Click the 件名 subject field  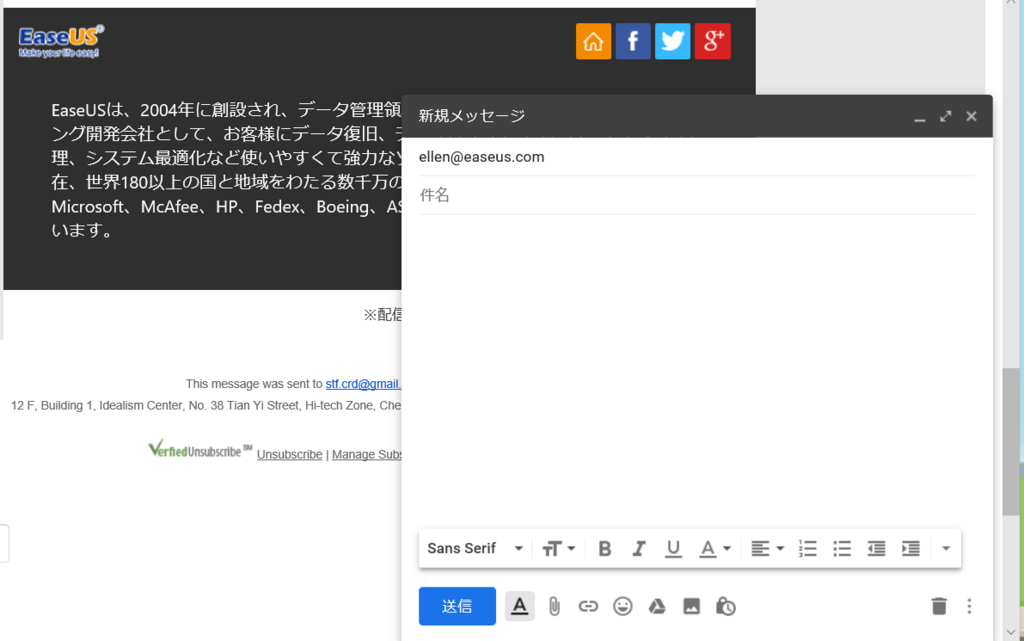697,195
